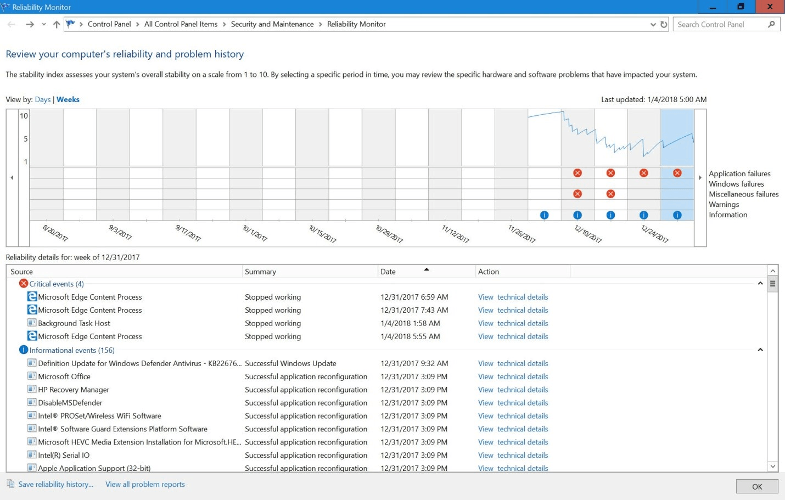Click the Up folder arrow button

pyautogui.click(x=58, y=24)
